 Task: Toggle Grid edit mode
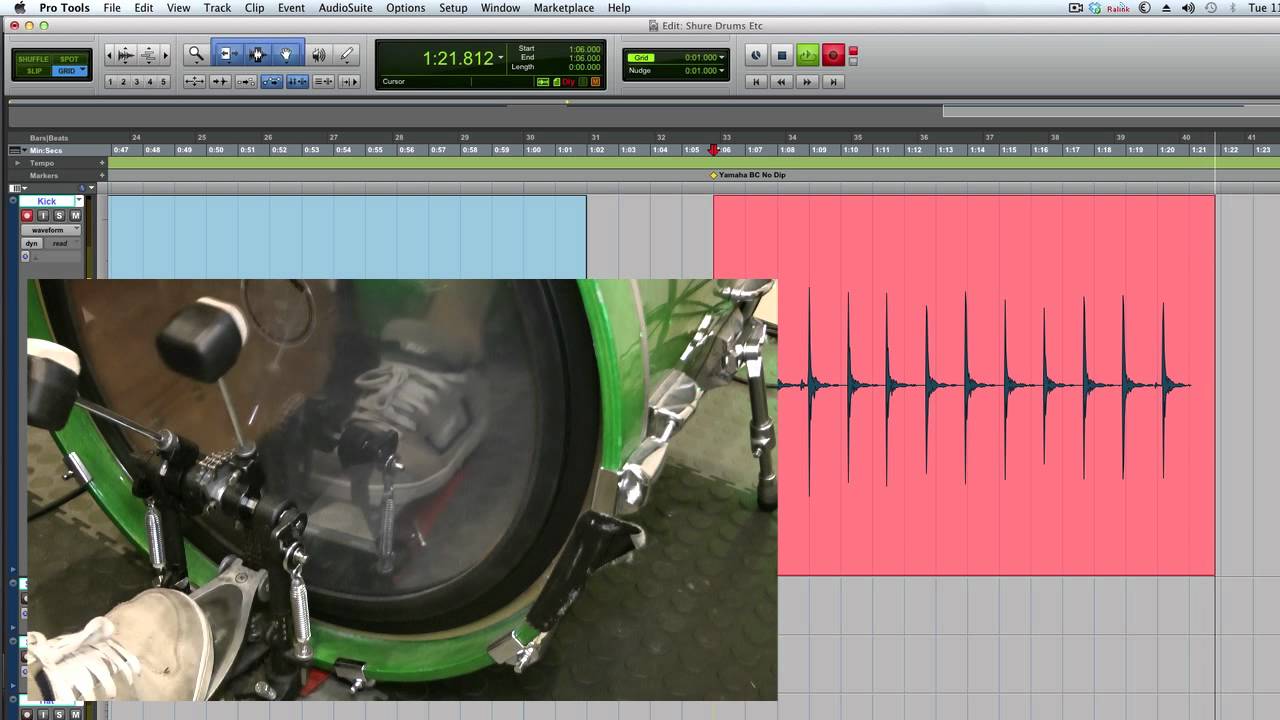[x=69, y=71]
